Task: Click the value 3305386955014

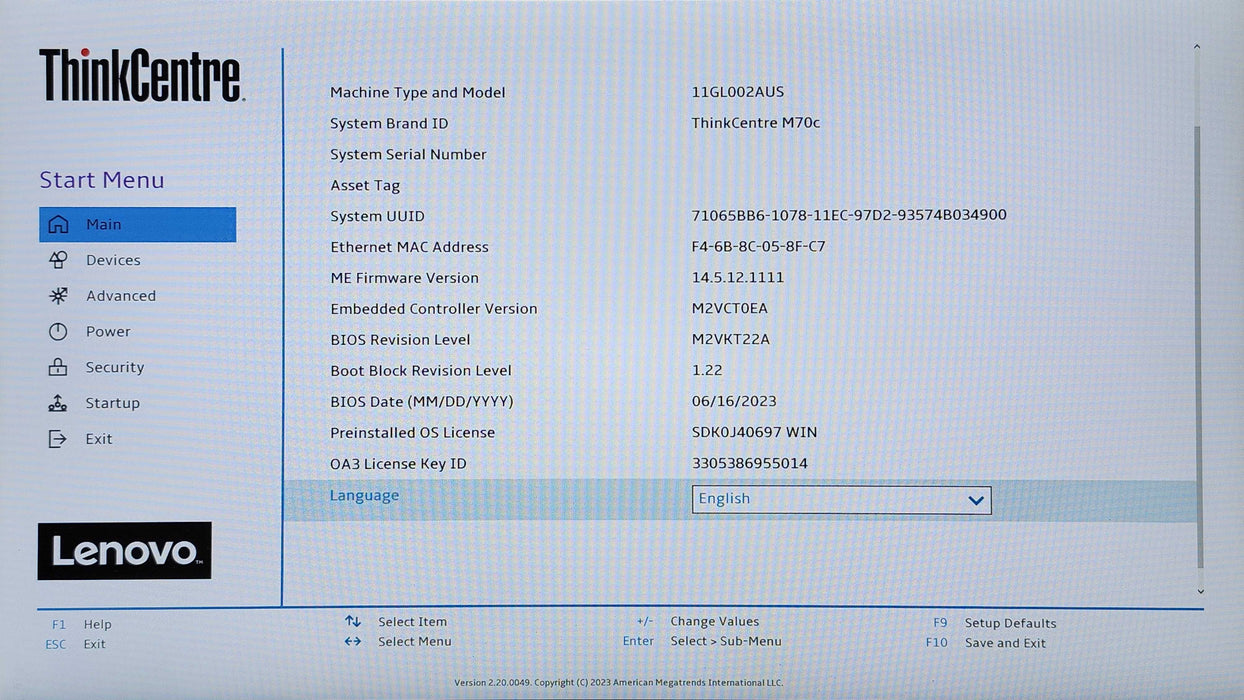Action: [750, 463]
